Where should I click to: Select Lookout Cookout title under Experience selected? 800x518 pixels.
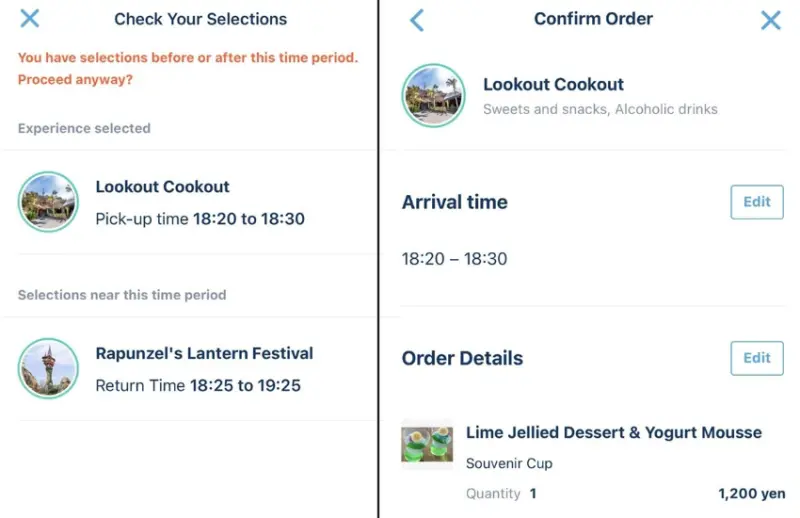(x=162, y=187)
